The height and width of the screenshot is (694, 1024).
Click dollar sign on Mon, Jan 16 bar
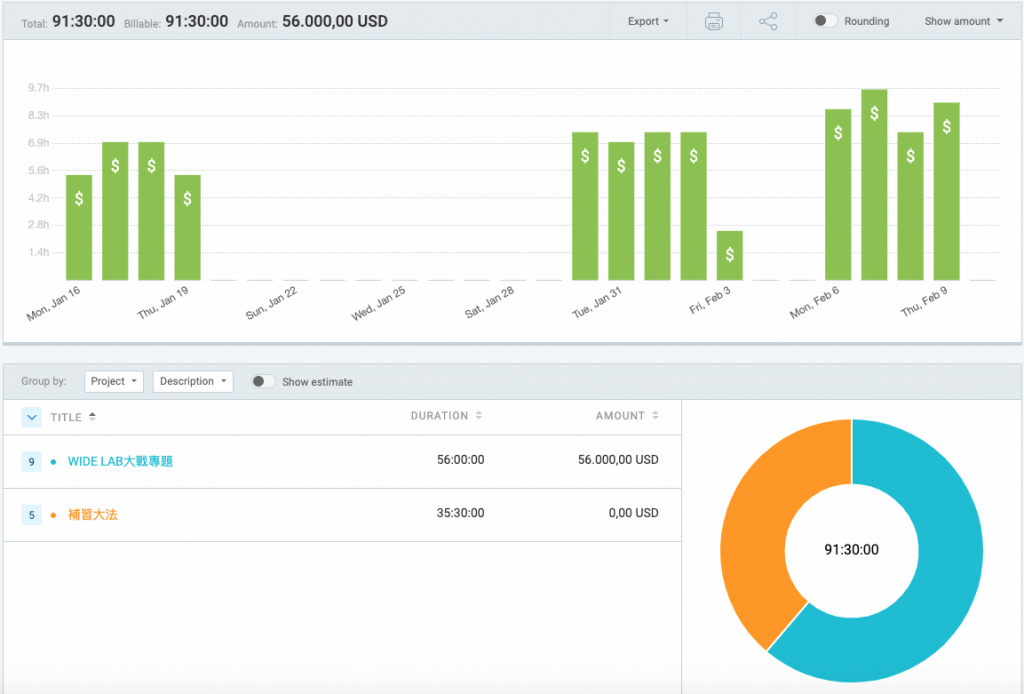point(79,198)
